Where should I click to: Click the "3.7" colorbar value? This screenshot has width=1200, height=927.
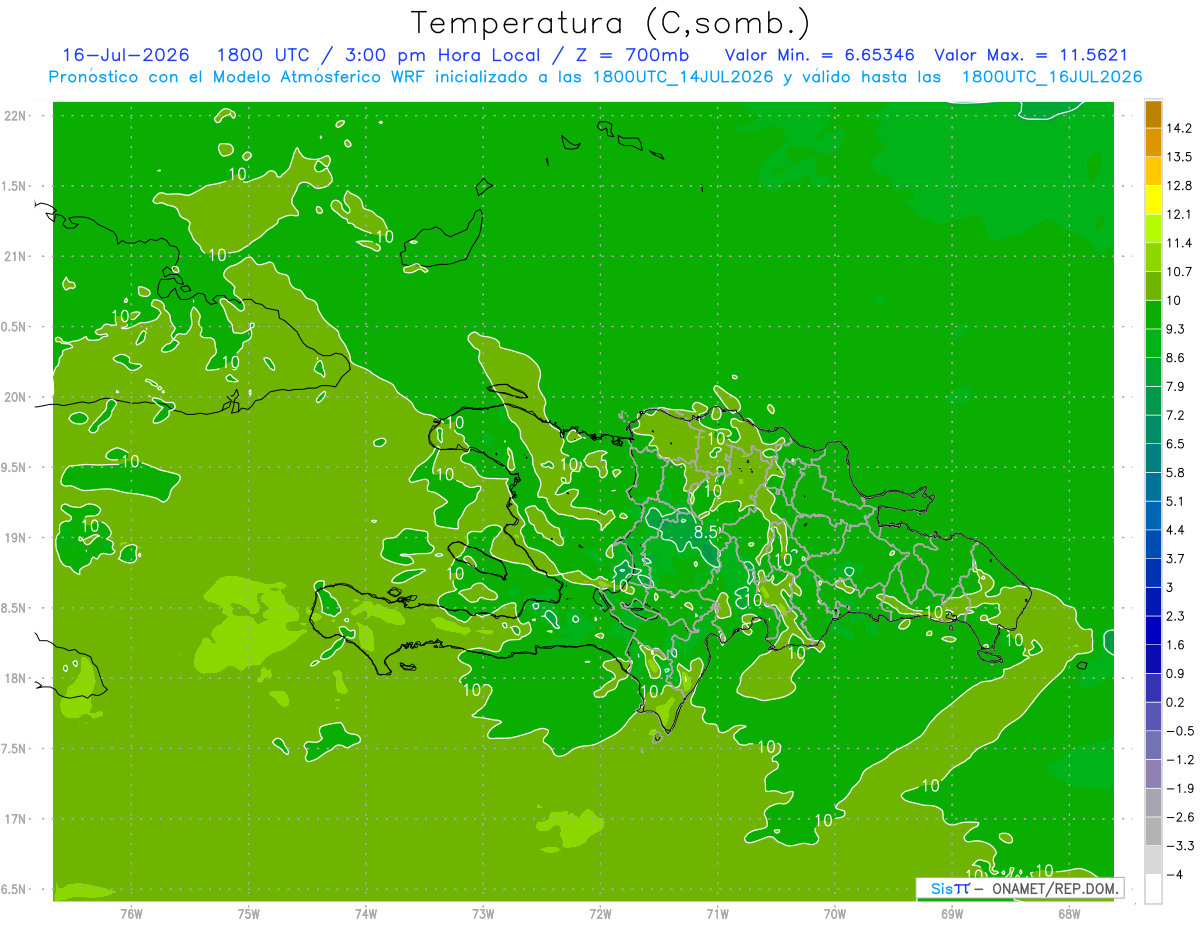(x=1176, y=559)
